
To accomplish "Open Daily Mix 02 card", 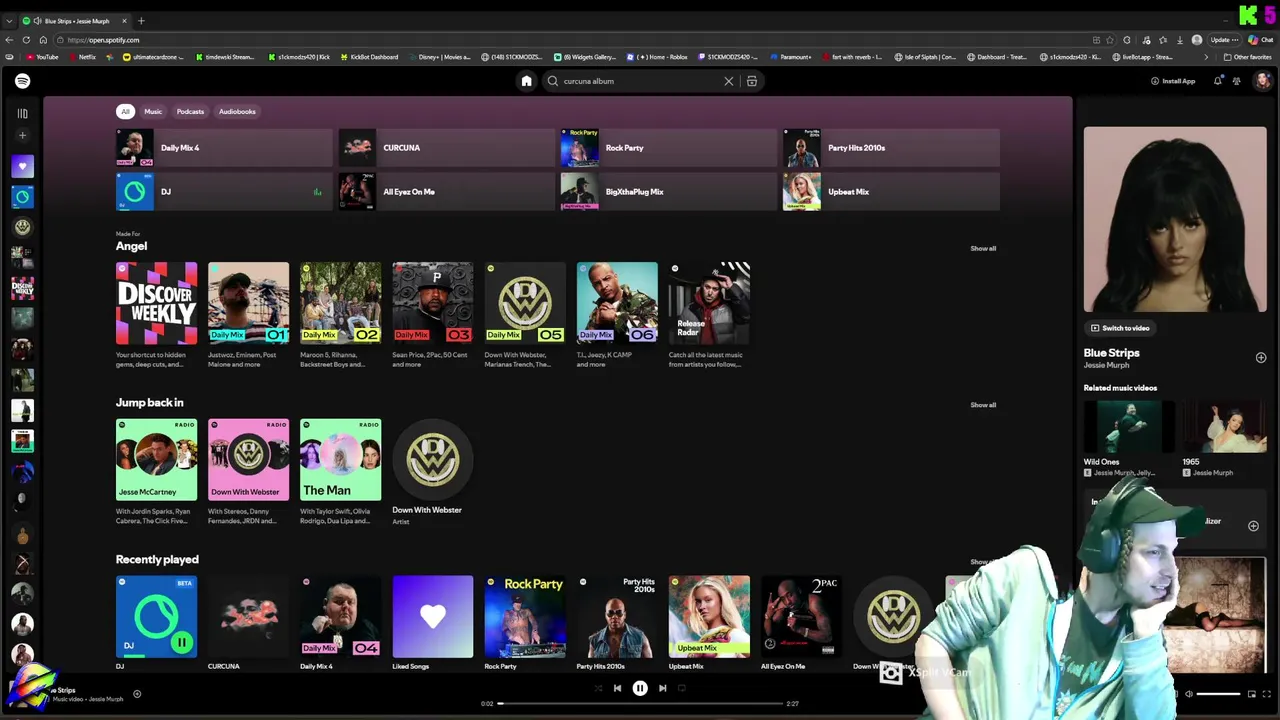I will [340, 316].
